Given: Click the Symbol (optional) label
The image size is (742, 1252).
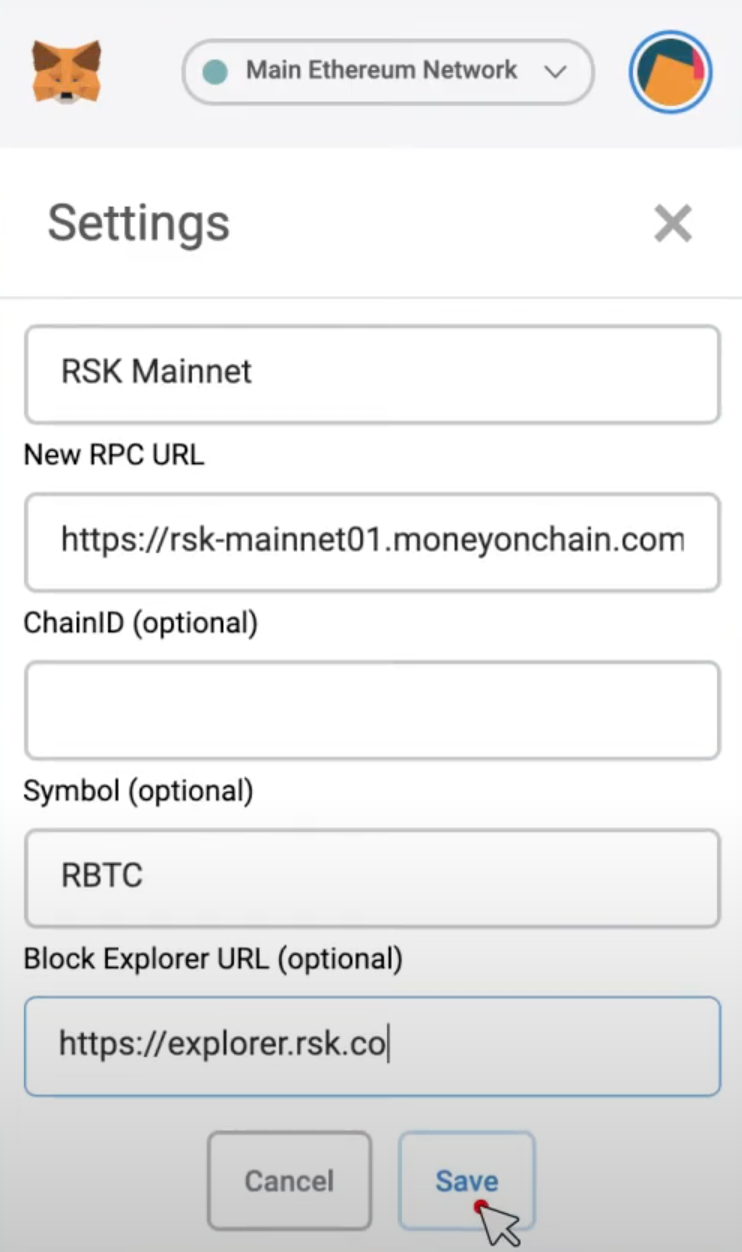Looking at the screenshot, I should 139,791.
